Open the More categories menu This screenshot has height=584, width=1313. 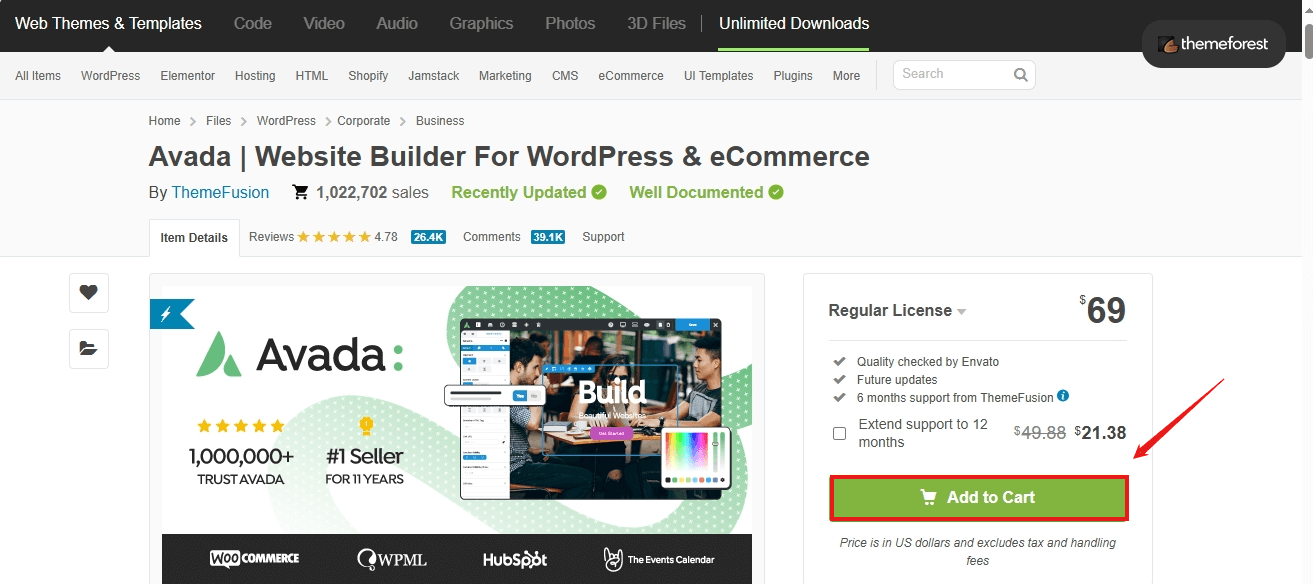(846, 76)
